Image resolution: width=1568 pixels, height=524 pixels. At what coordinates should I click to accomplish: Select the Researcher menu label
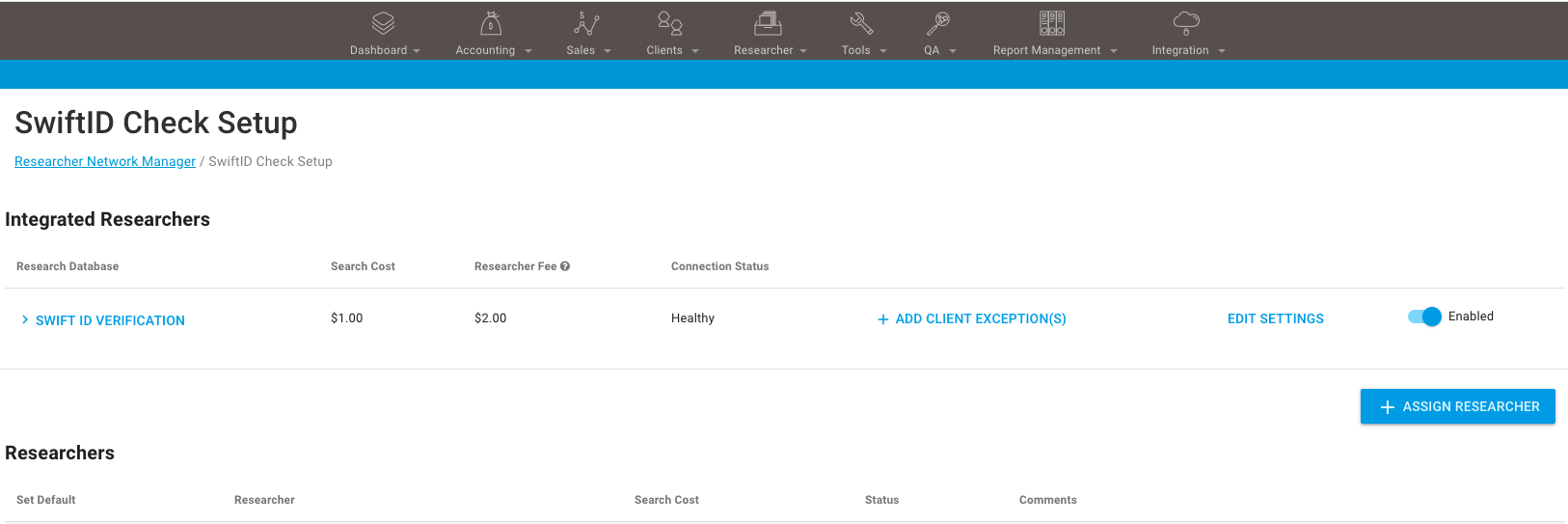(x=764, y=50)
